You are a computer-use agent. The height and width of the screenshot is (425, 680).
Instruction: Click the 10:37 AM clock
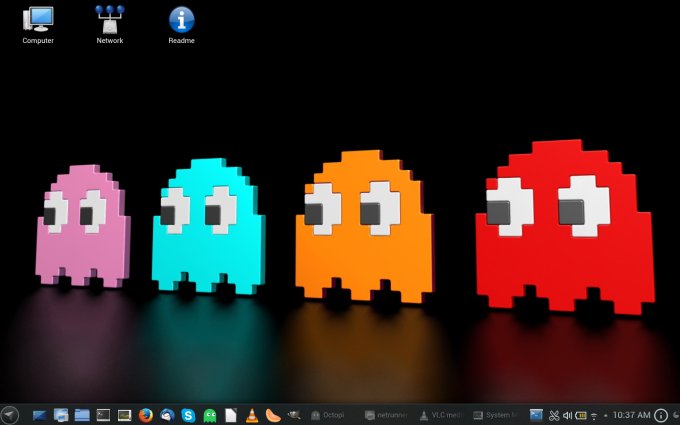(x=631, y=415)
